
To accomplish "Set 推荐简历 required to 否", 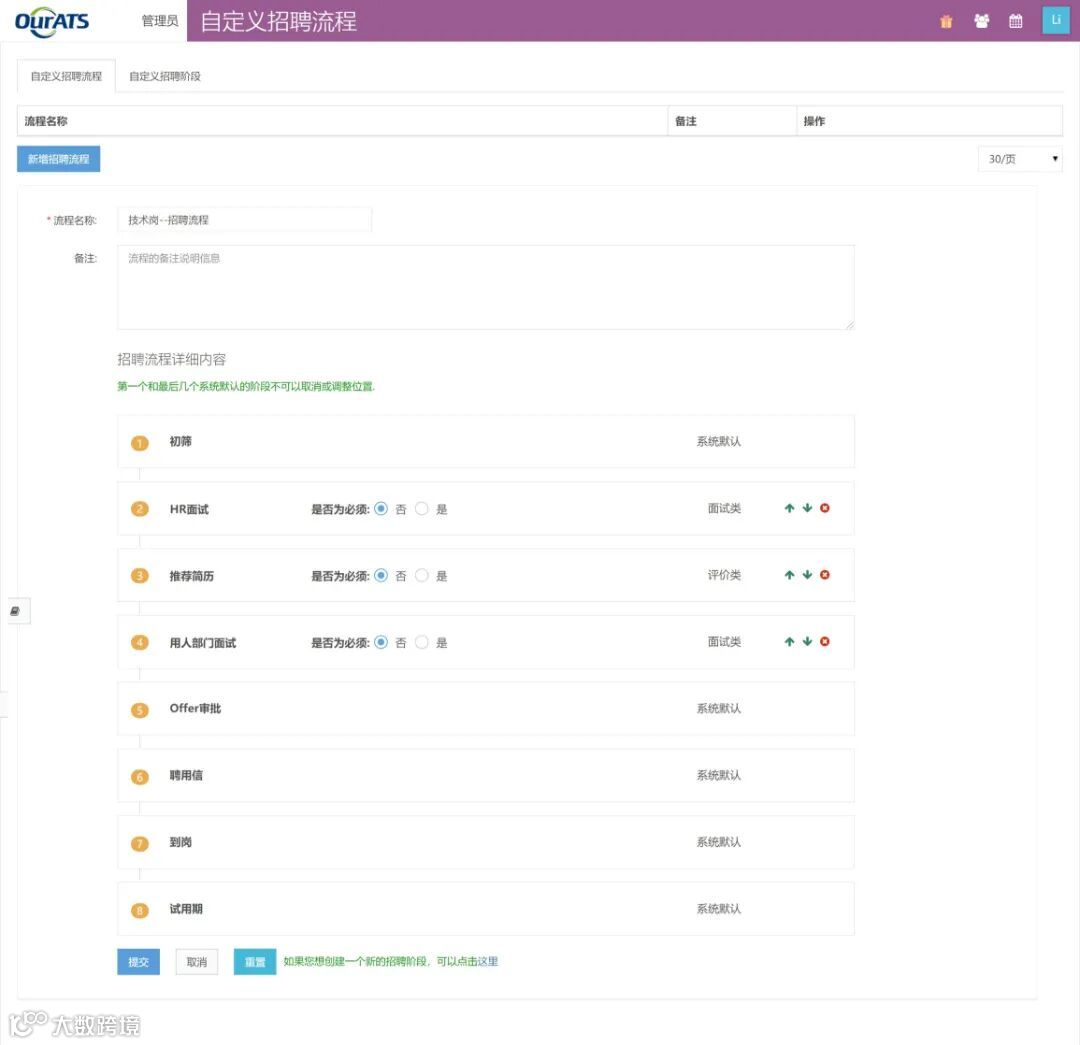I will pyautogui.click(x=381, y=575).
